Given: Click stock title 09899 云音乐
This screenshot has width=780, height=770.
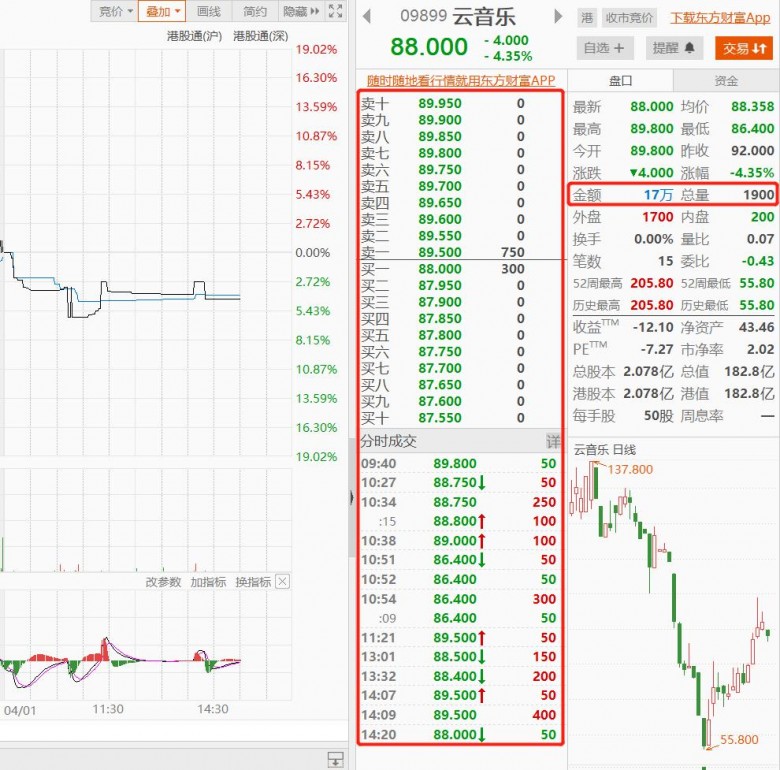Looking at the screenshot, I should [x=458, y=17].
